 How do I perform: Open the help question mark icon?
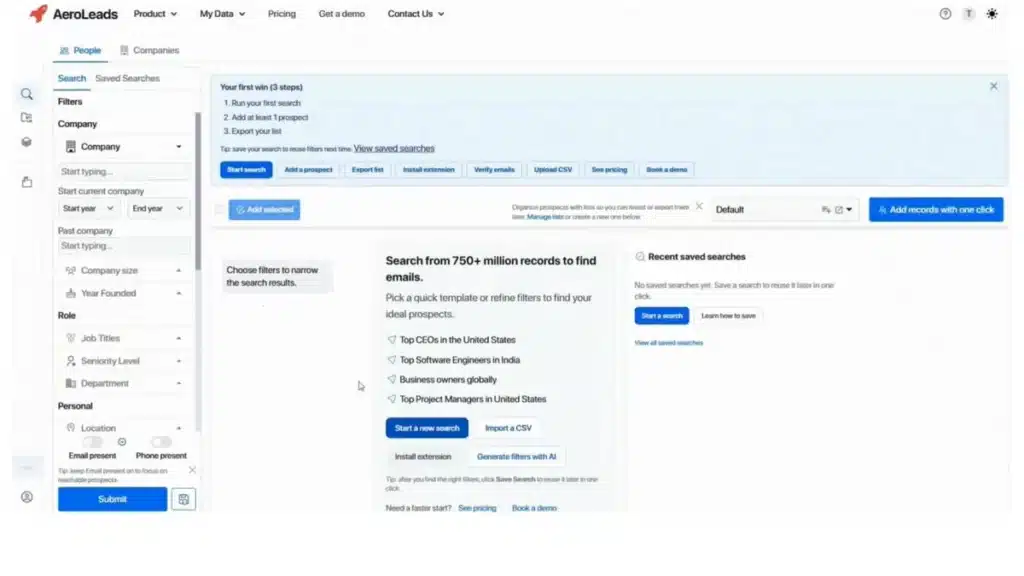(x=945, y=14)
